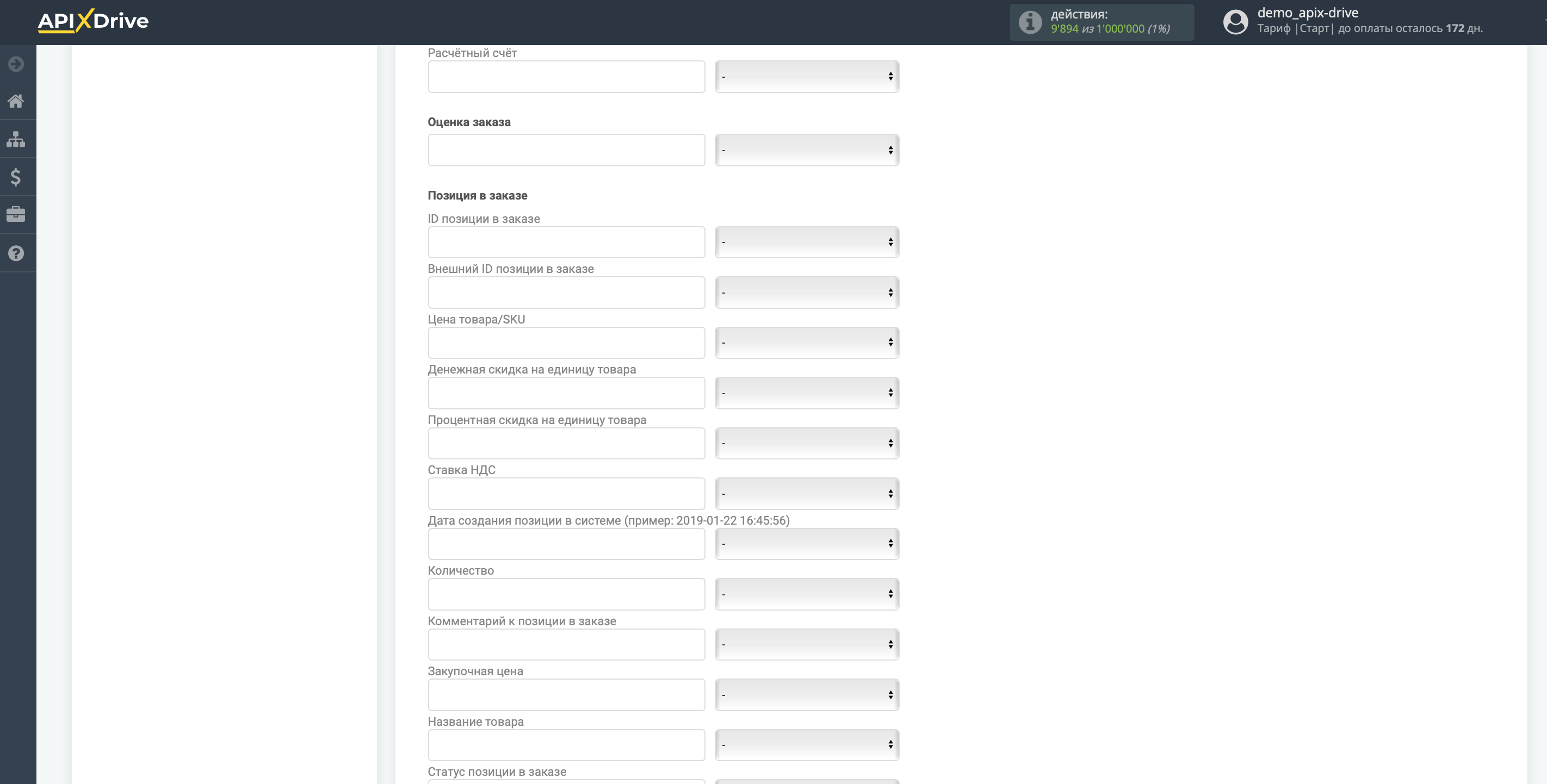1547x784 pixels.
Task: Click the Процентная скидка на единицу товара field
Action: (566, 443)
